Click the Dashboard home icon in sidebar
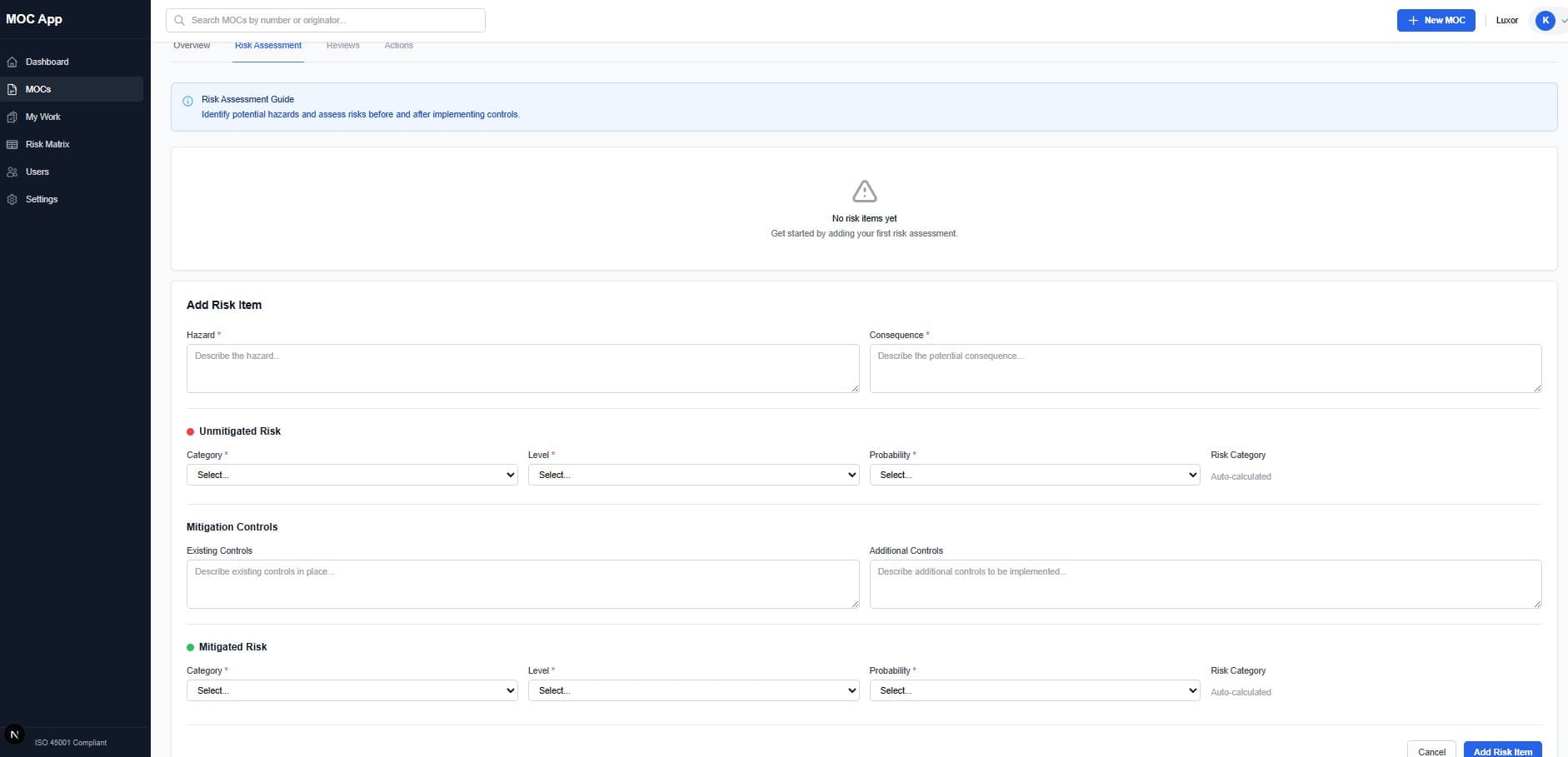The height and width of the screenshot is (757, 1568). [x=12, y=62]
